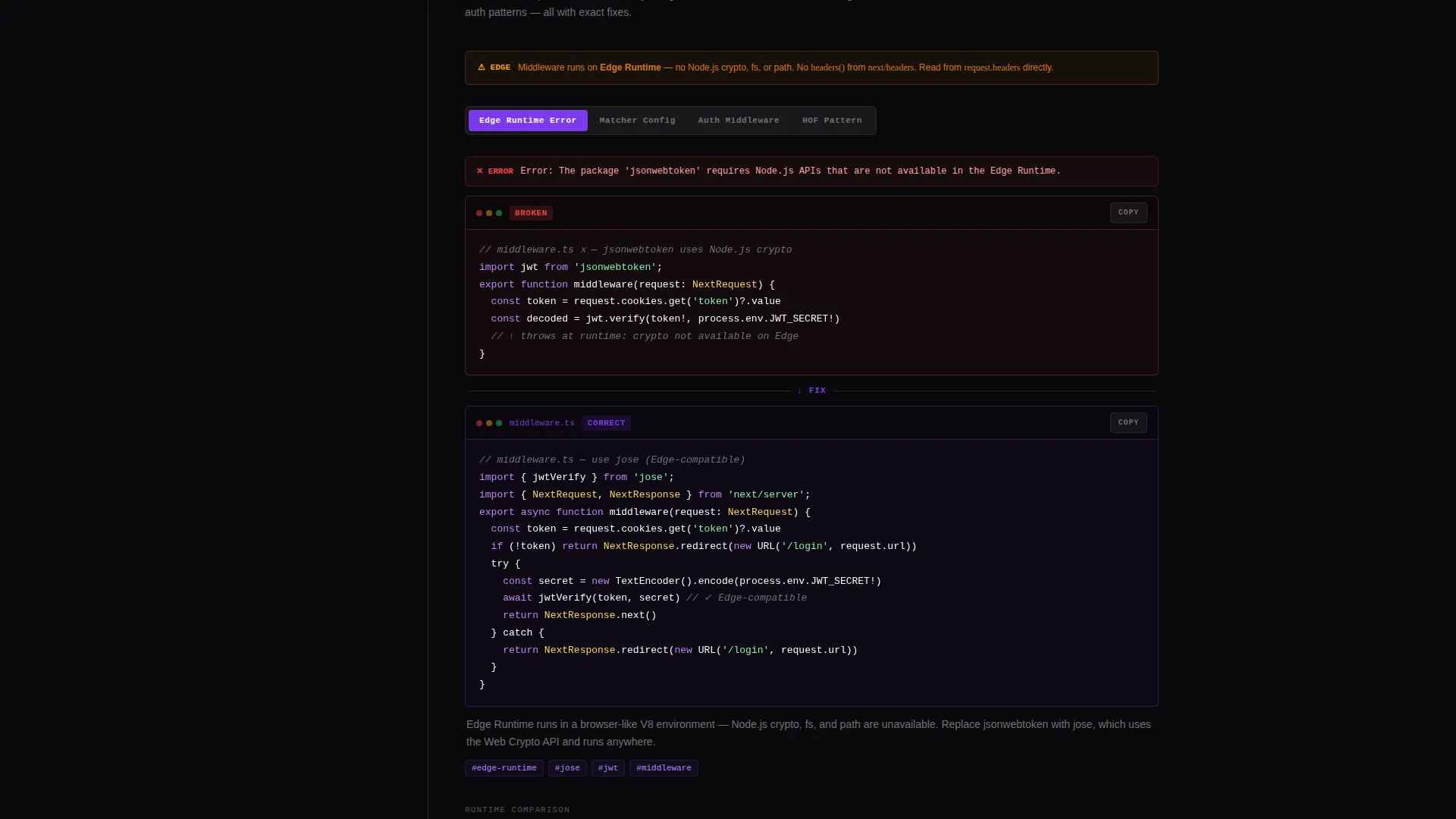Click the "return NextResponse.next()" line
Image resolution: width=1456 pixels, height=819 pixels.
(x=580, y=615)
